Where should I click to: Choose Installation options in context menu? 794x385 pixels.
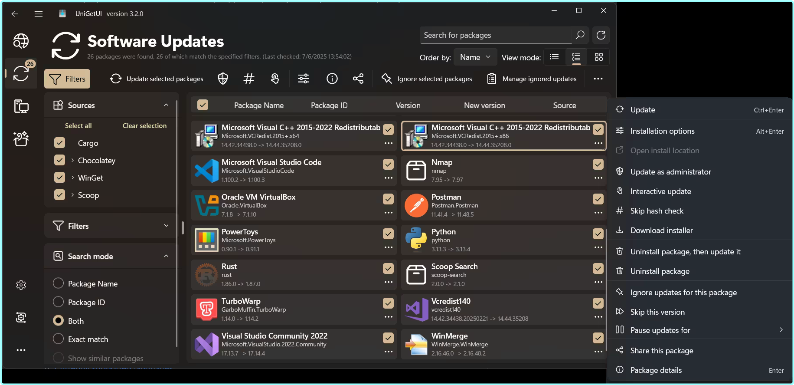coord(699,131)
